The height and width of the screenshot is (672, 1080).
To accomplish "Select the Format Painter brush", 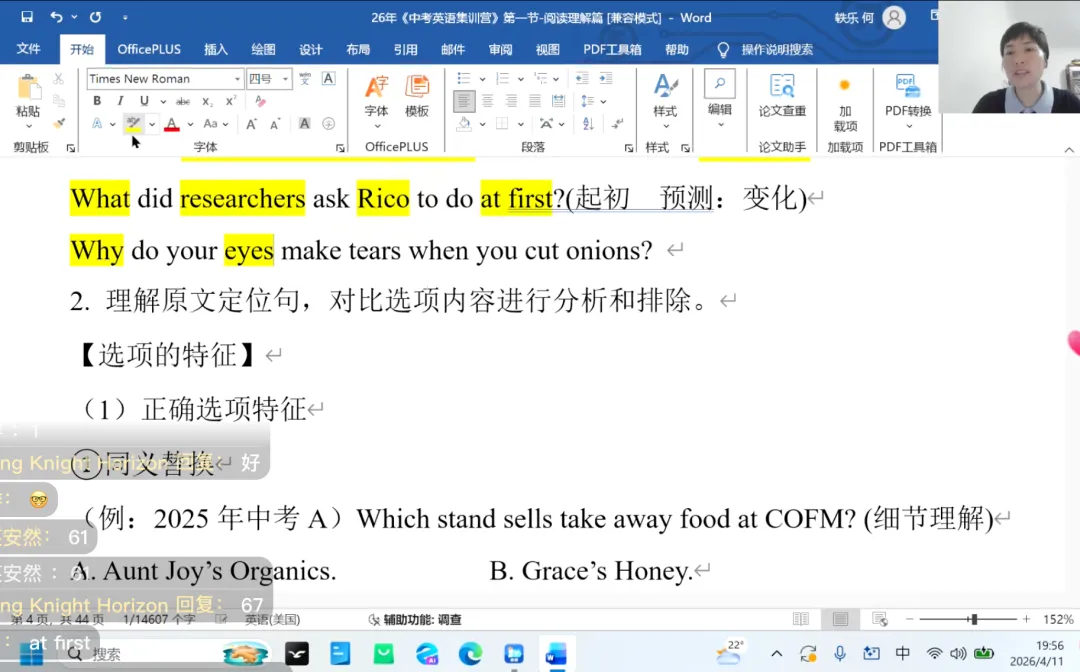I will (x=58, y=122).
